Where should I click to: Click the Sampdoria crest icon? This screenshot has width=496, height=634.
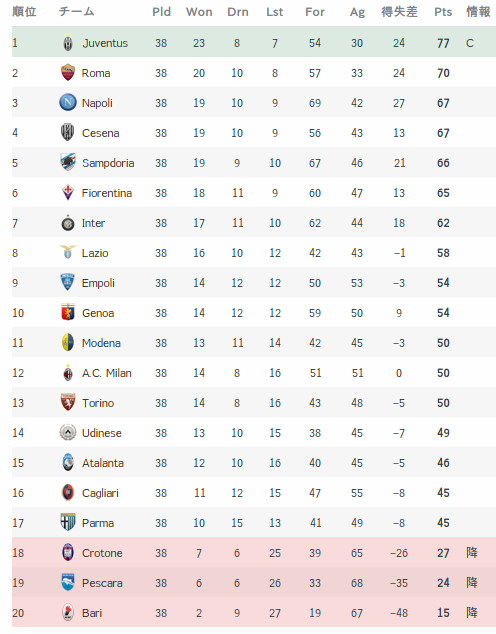click(x=68, y=163)
